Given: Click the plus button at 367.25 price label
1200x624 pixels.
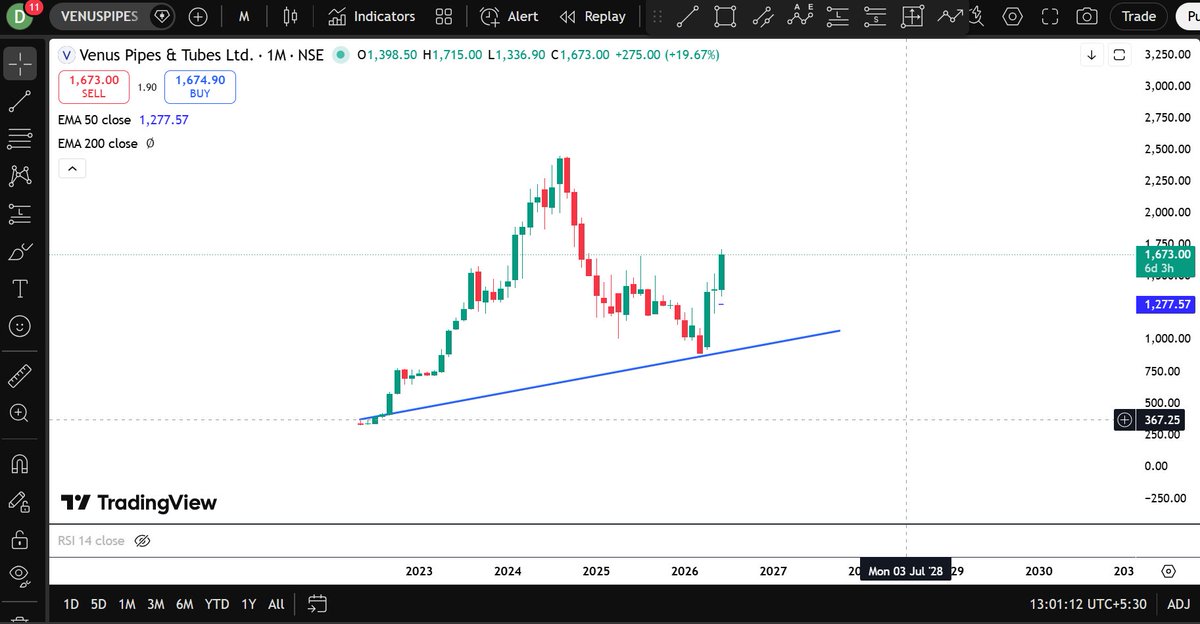Looking at the screenshot, I should [1125, 420].
